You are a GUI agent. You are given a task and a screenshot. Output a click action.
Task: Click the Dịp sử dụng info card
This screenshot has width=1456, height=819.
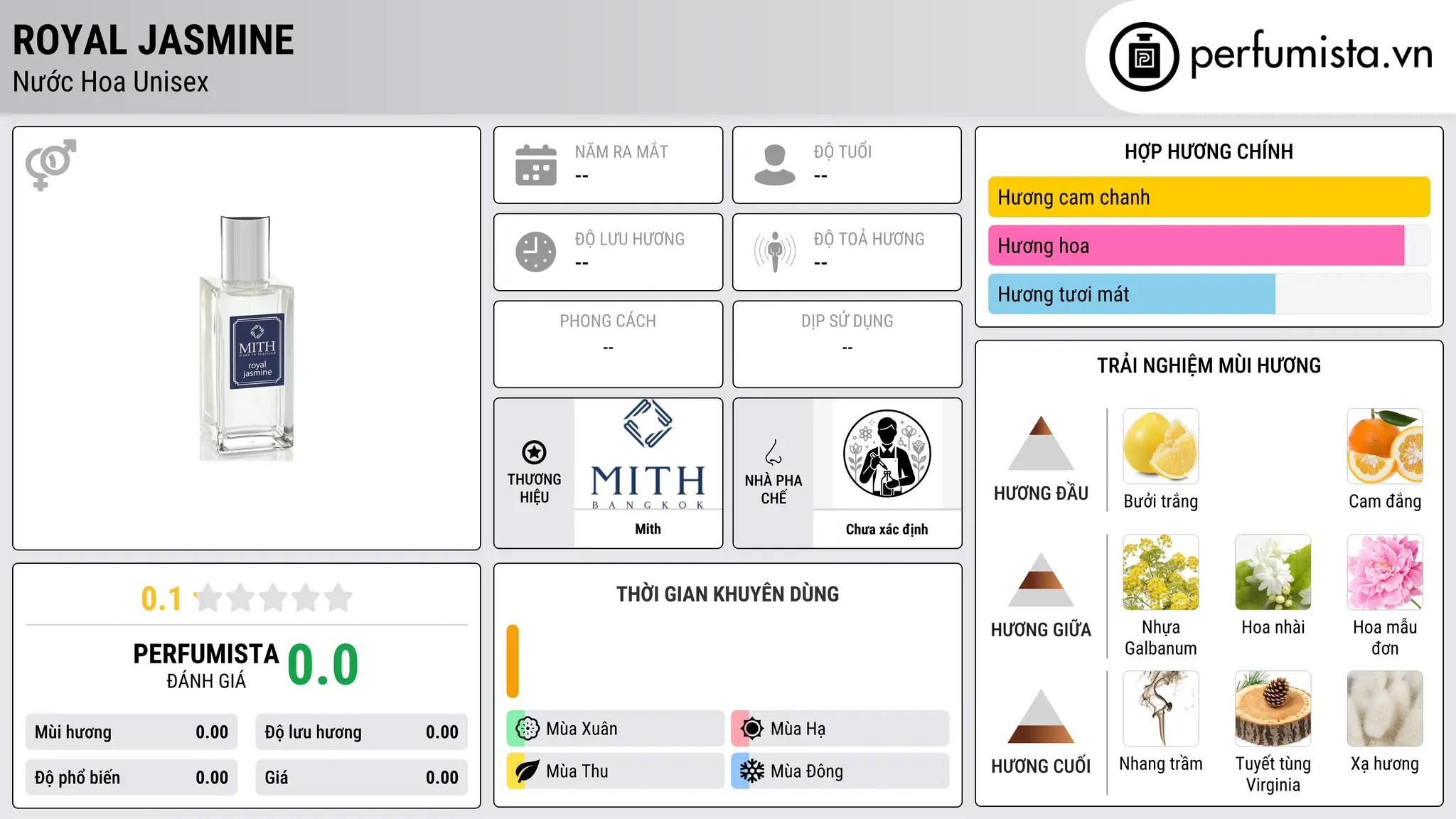[x=847, y=344]
